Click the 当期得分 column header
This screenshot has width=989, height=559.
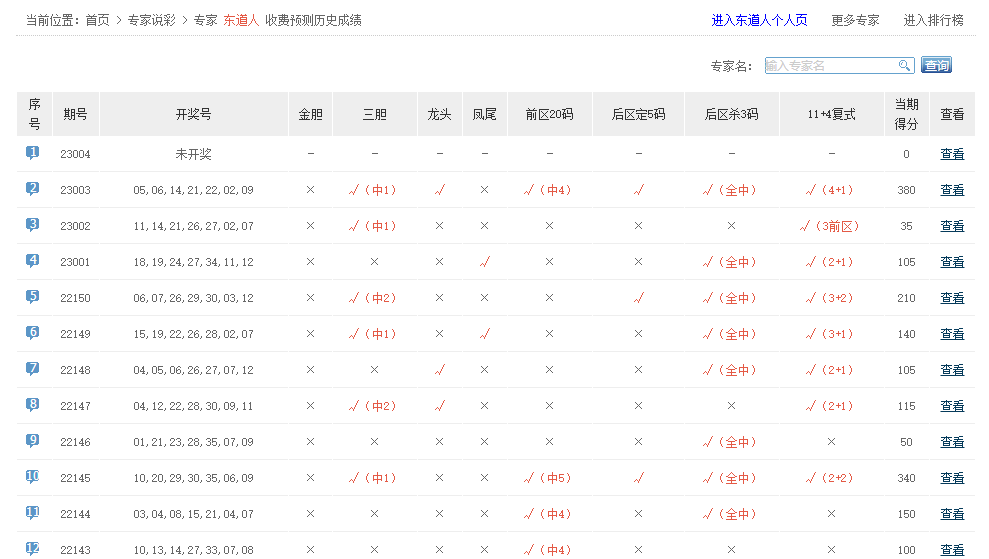coord(906,114)
